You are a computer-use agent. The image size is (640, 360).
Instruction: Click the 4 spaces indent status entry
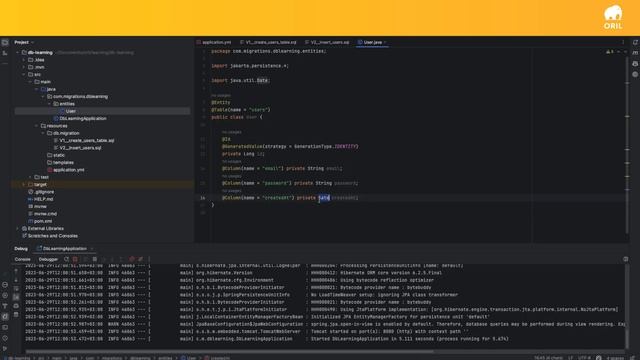[x=615, y=358]
